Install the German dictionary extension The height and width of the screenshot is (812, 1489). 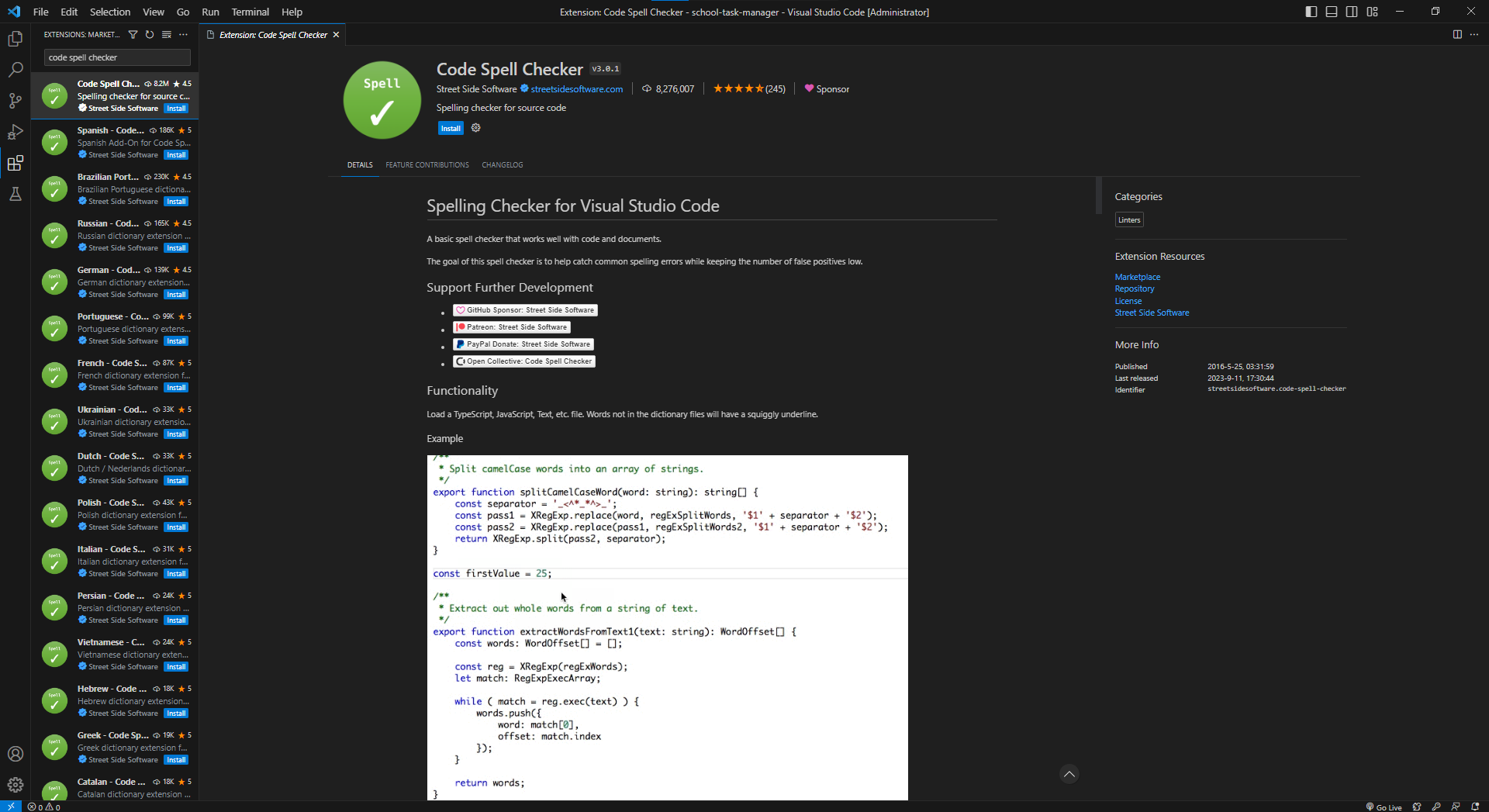176,295
